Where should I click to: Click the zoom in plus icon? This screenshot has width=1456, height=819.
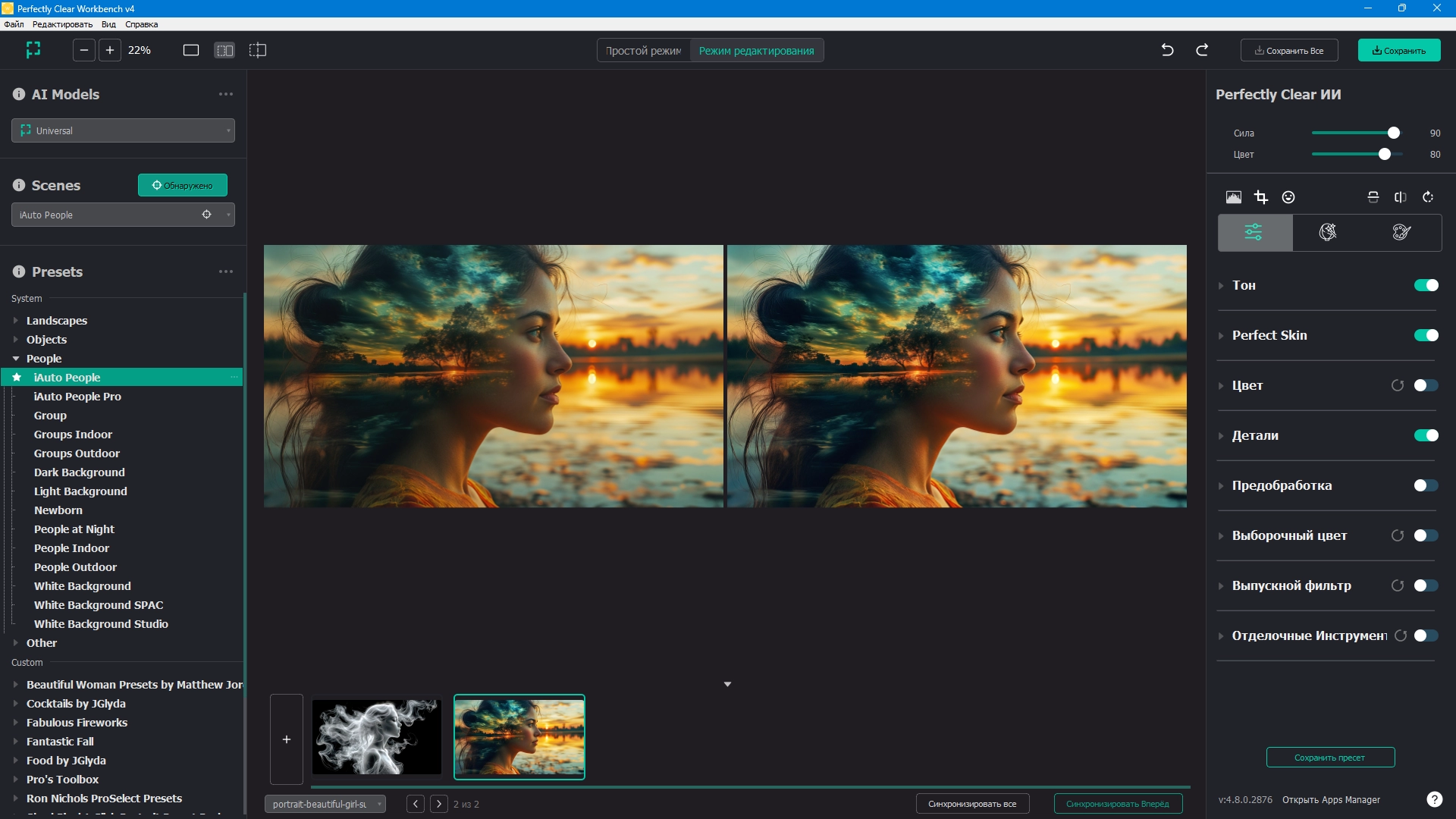110,50
